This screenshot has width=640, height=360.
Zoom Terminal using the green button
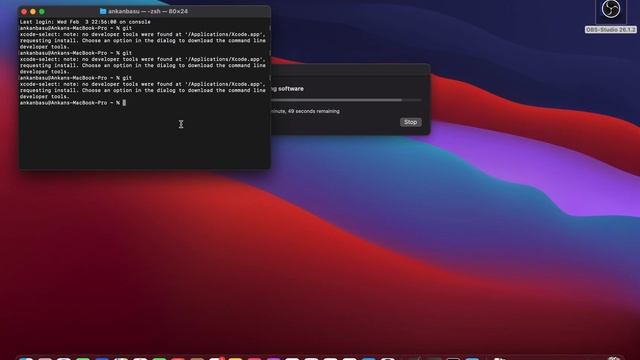42,11
